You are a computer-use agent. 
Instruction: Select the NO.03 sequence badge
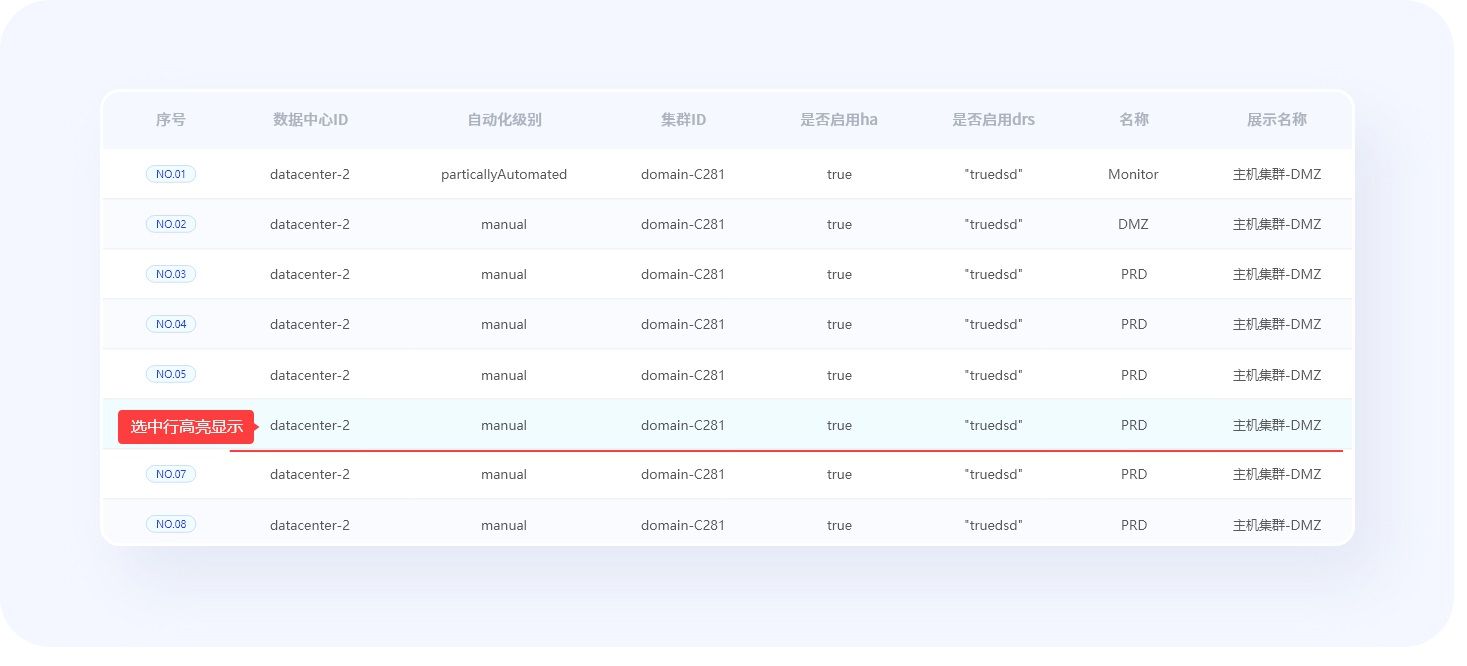click(x=171, y=274)
